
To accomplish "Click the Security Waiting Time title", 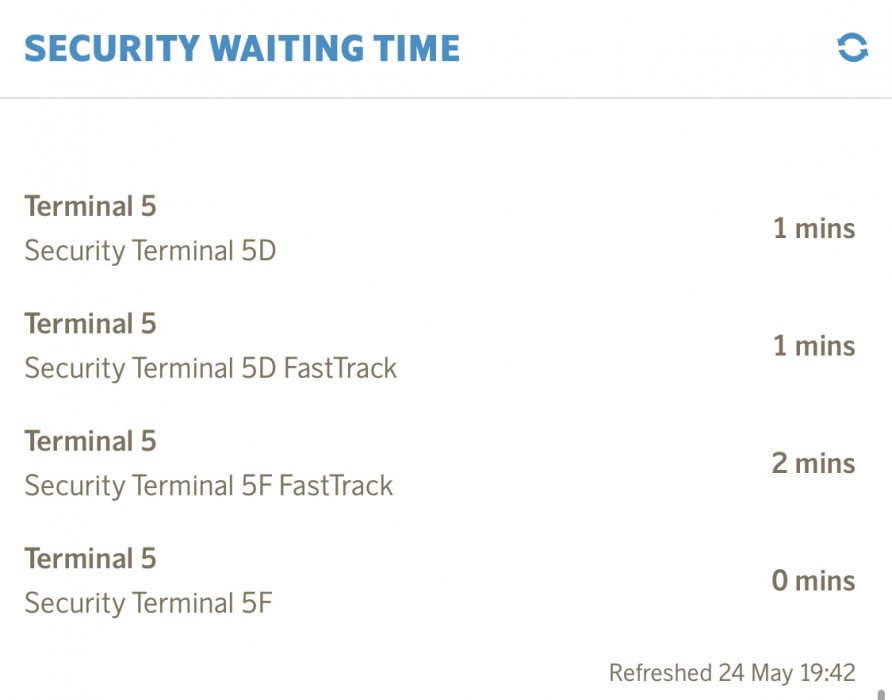I will pyautogui.click(x=242, y=48).
